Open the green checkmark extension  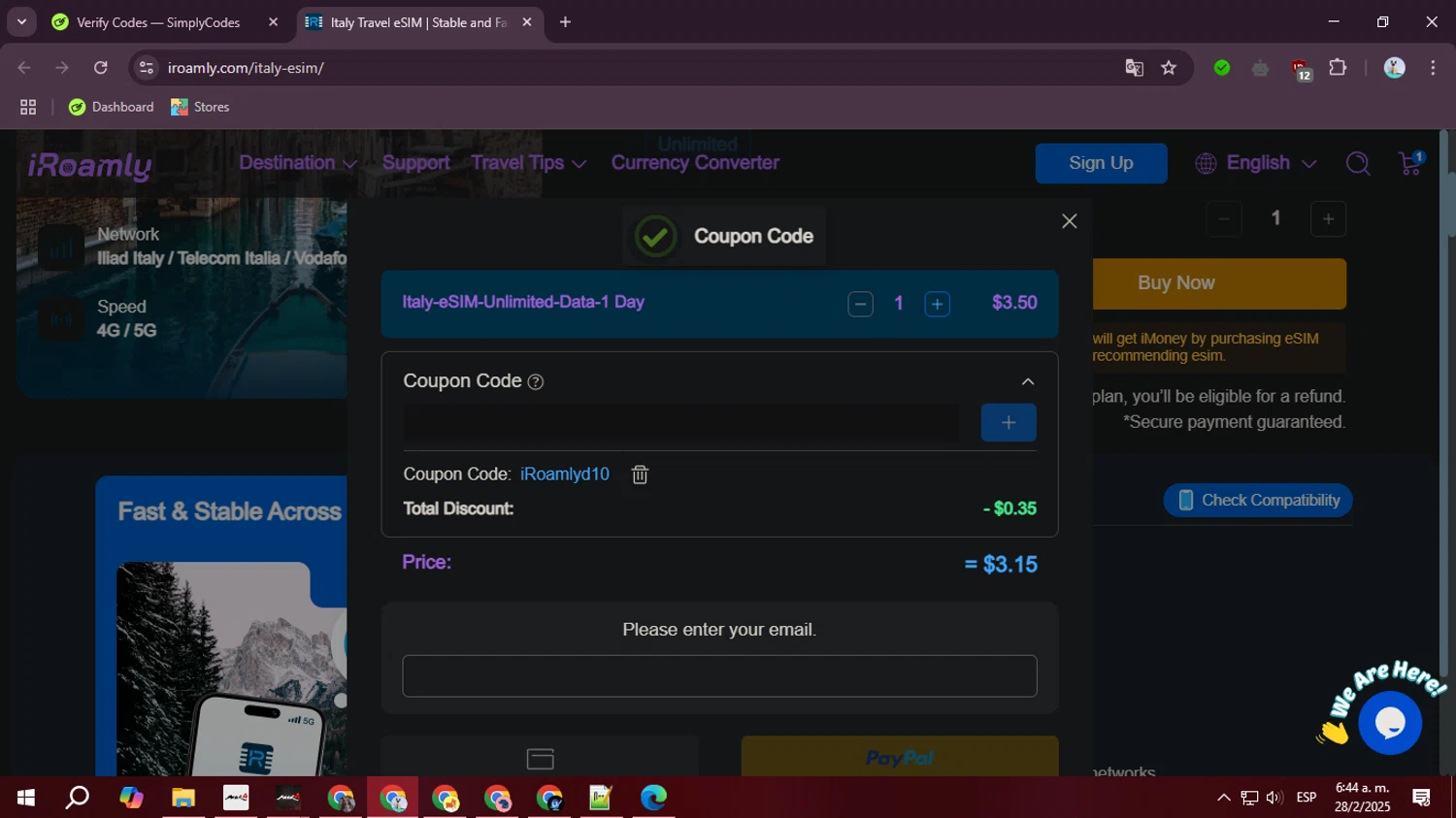click(x=1222, y=68)
